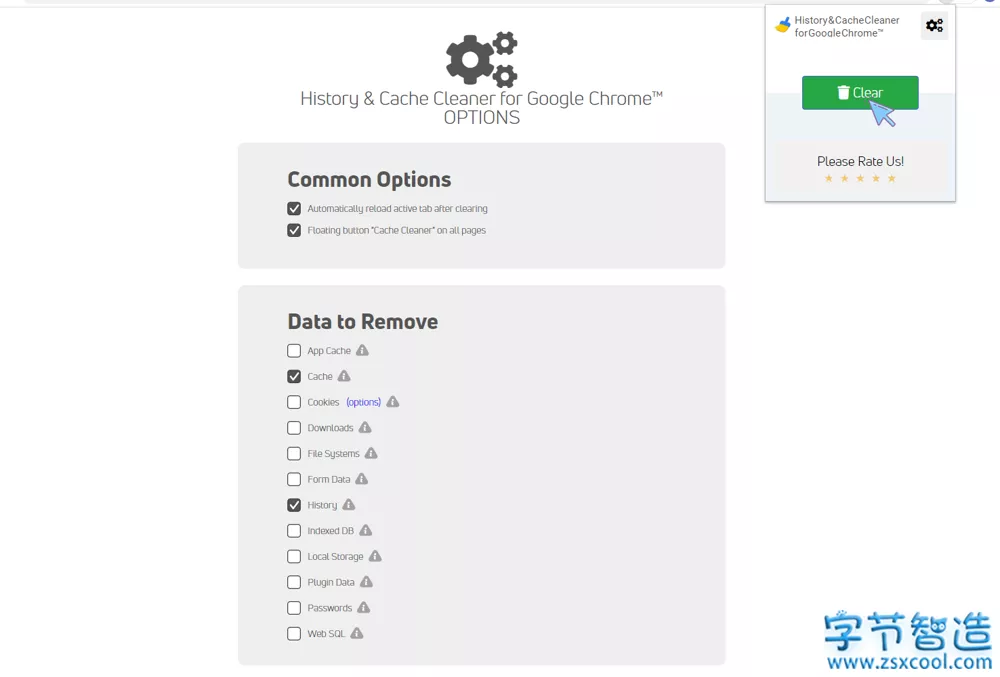The image size is (1000, 677).
Task: Click the warning icon next to History
Action: (x=349, y=505)
